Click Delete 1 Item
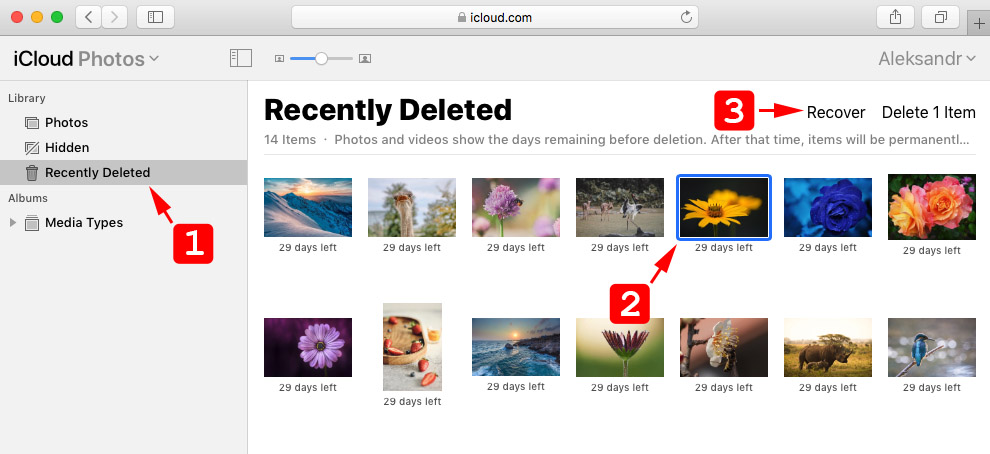Screen dimensions: 990x454 click(929, 112)
